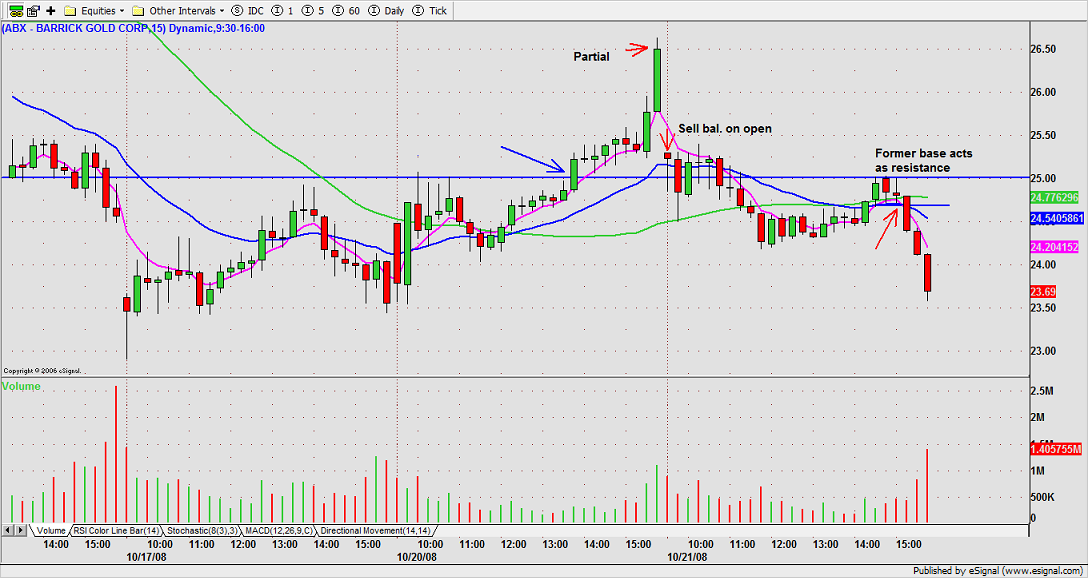Click the study tabs scroll-left arrow
The height and width of the screenshot is (578, 1088).
point(8,531)
